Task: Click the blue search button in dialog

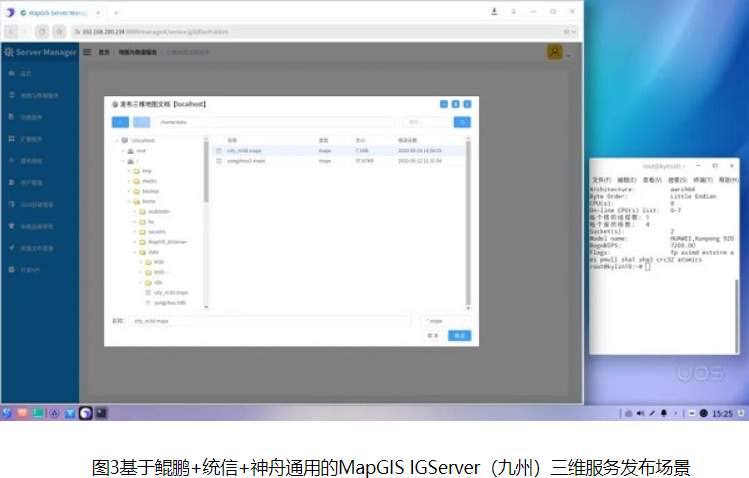Action: pyautogui.click(x=461, y=122)
